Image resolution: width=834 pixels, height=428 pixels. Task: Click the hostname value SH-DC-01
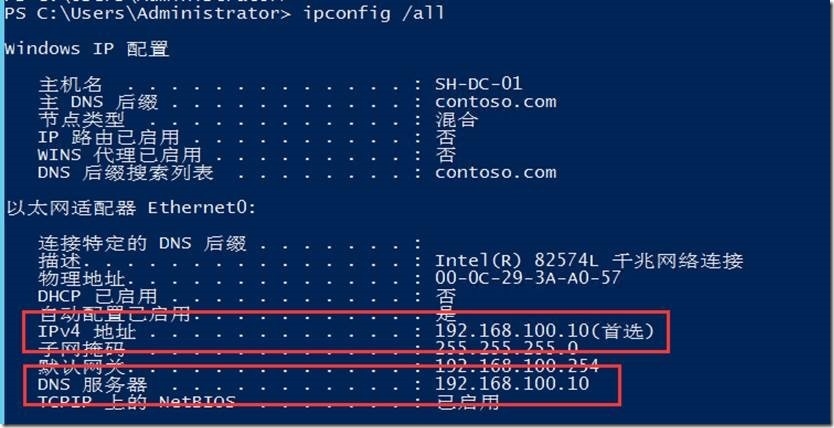point(478,84)
